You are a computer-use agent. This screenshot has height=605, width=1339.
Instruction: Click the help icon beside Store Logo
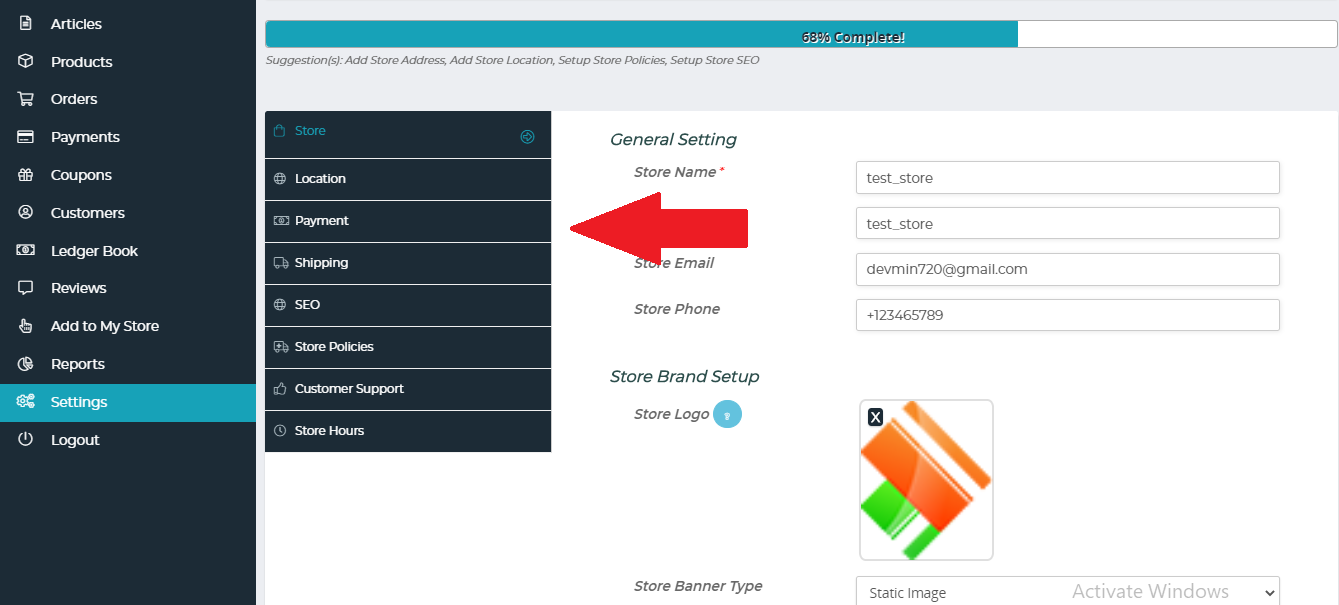coord(727,414)
